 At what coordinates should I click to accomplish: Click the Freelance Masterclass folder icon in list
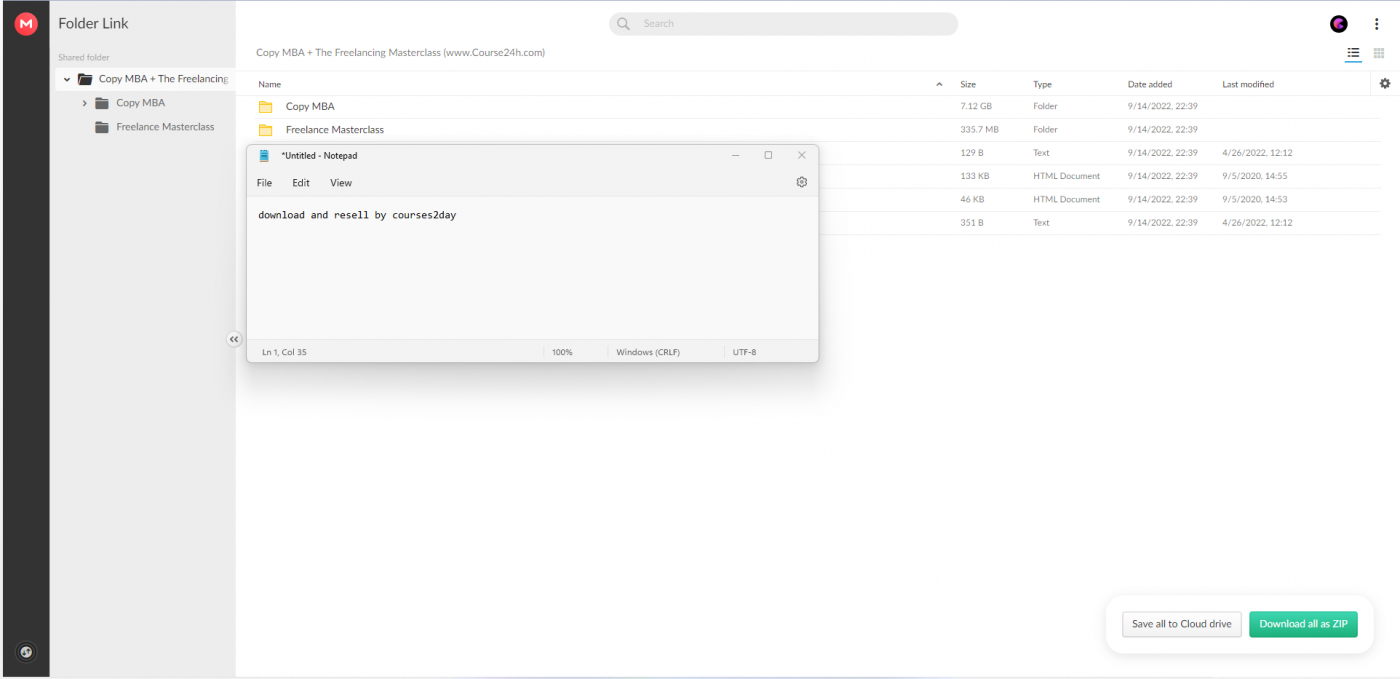click(265, 130)
